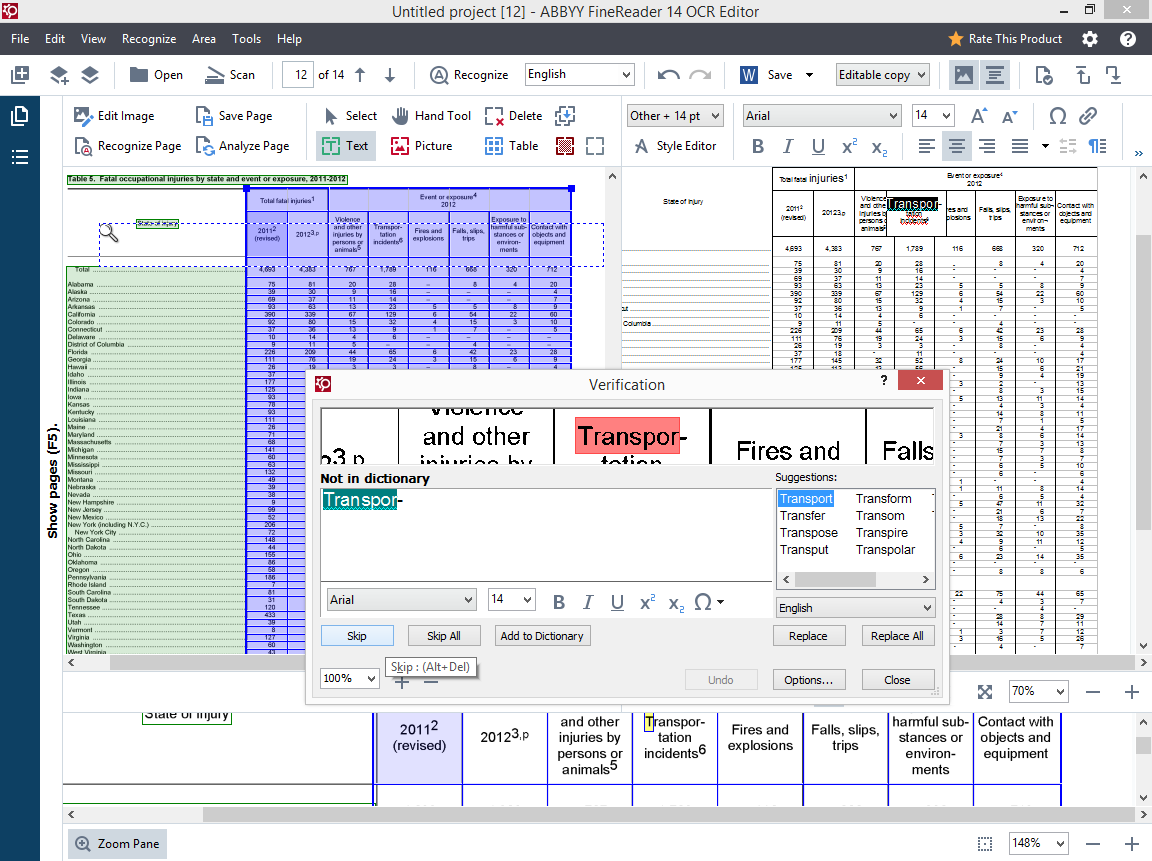
Task: Click the Delete area tool
Action: (x=514, y=115)
